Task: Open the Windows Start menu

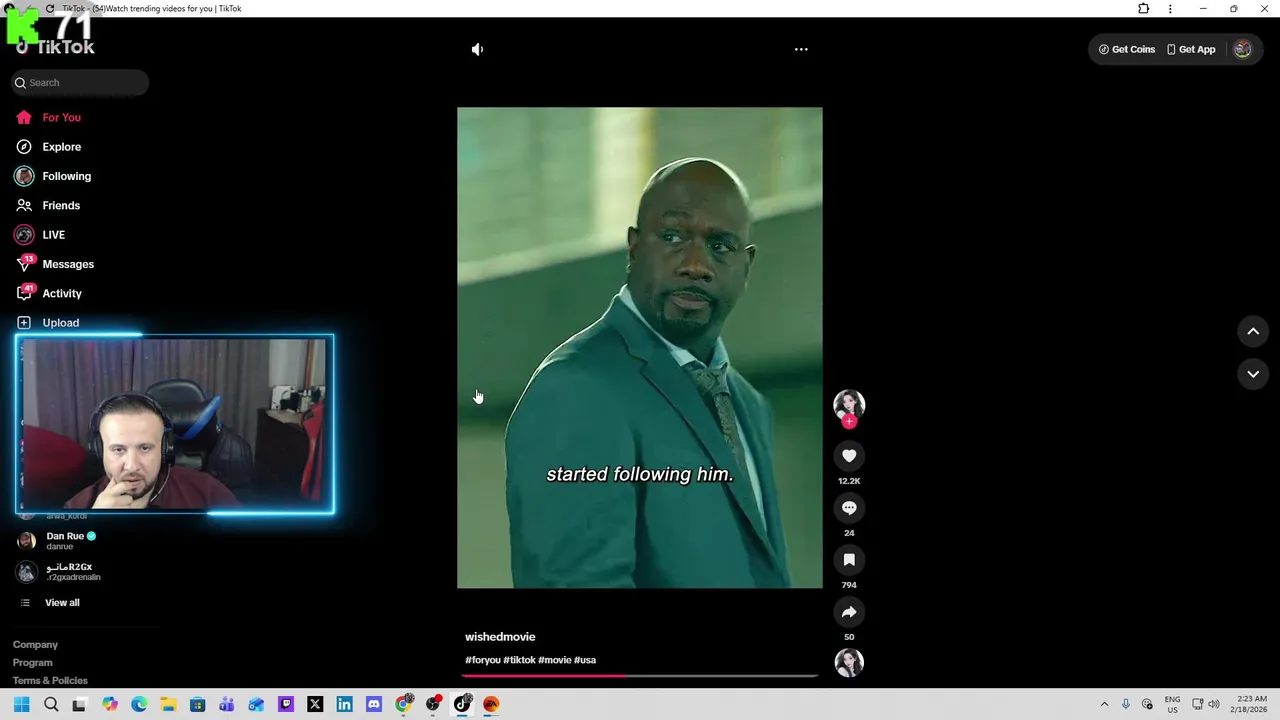Action: point(22,704)
